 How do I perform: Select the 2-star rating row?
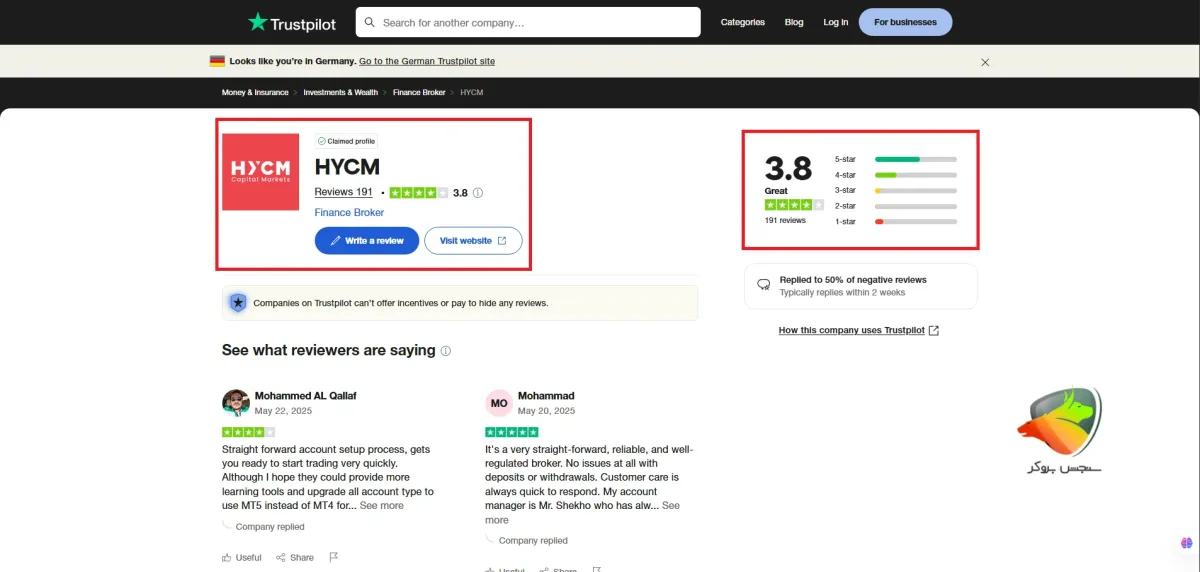895,206
